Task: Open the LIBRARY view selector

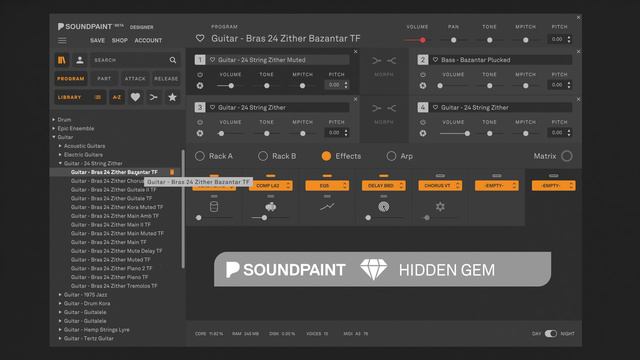Action: click(x=80, y=97)
